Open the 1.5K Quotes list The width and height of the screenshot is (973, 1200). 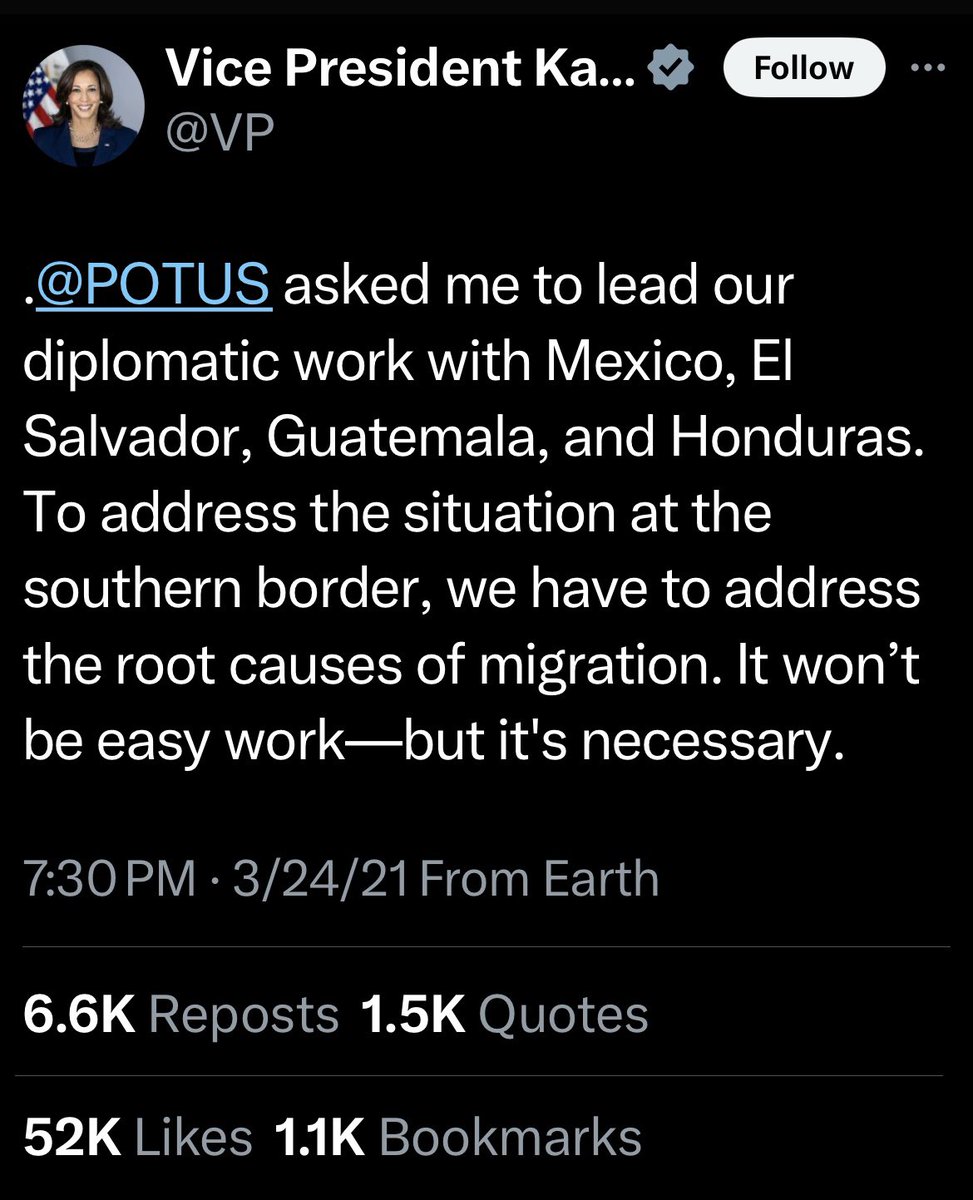(x=504, y=1015)
